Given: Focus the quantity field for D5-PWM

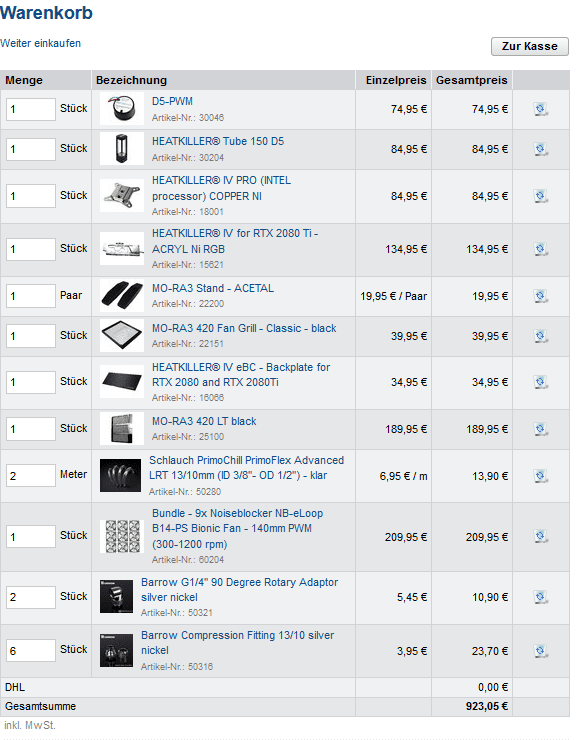Looking at the screenshot, I should (x=31, y=109).
